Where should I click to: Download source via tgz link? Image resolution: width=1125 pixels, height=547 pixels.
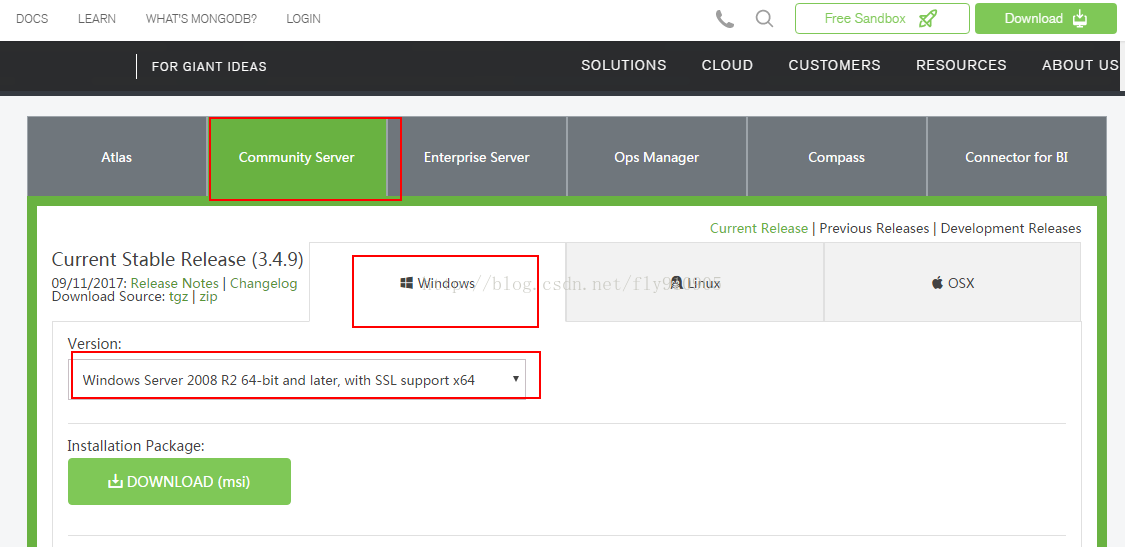[177, 296]
